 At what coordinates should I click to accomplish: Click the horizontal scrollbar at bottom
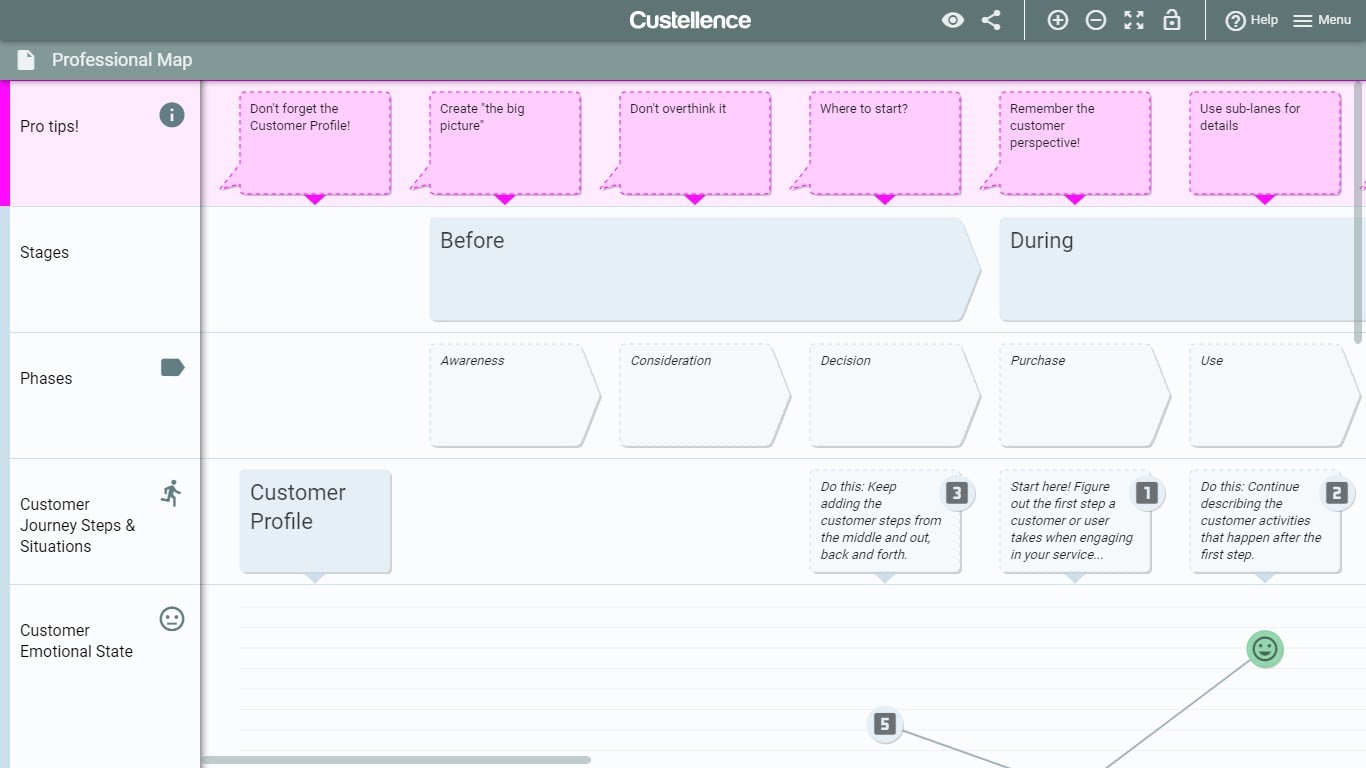coord(396,760)
